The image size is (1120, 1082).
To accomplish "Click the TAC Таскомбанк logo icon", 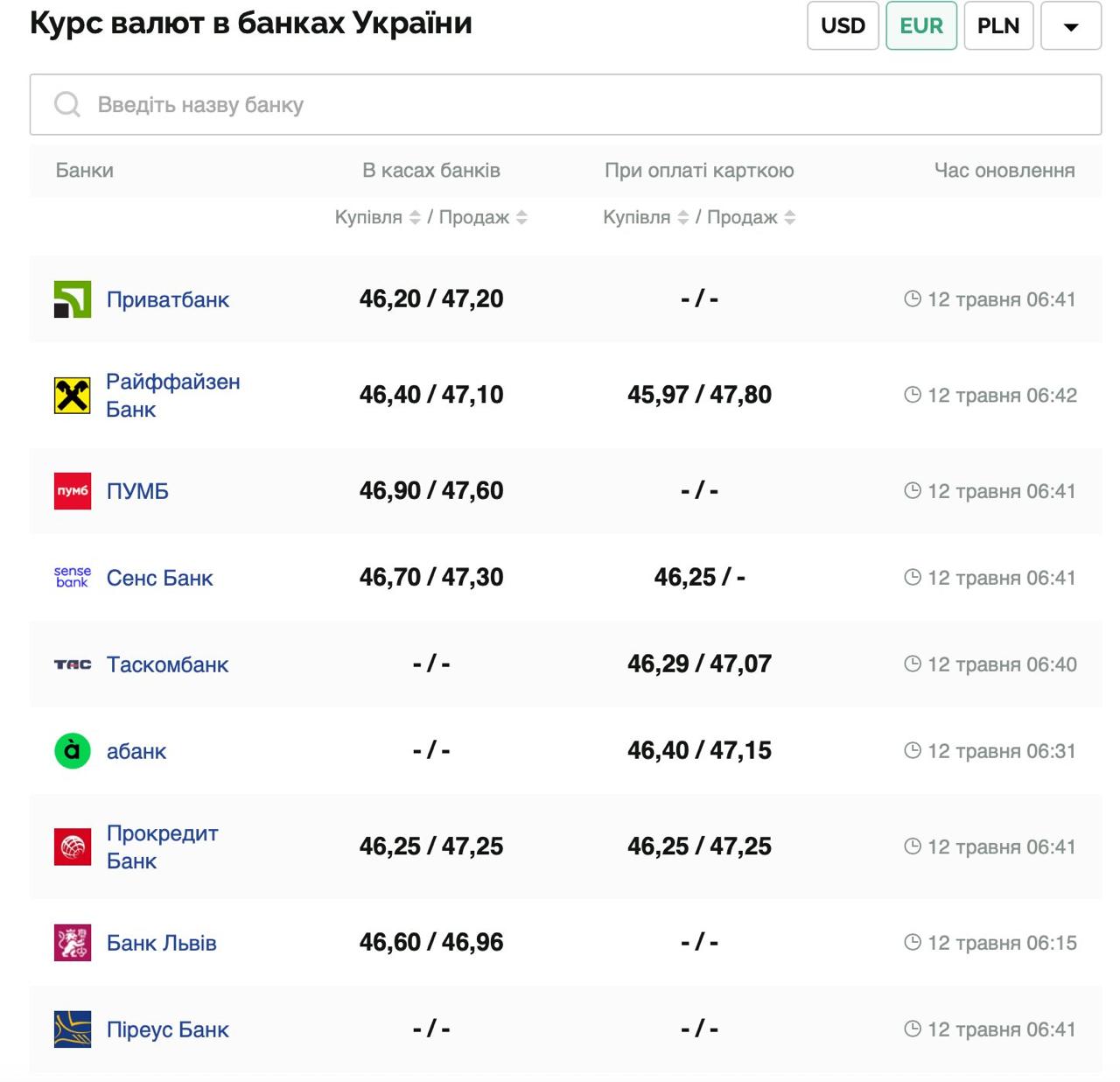I will click(x=73, y=664).
